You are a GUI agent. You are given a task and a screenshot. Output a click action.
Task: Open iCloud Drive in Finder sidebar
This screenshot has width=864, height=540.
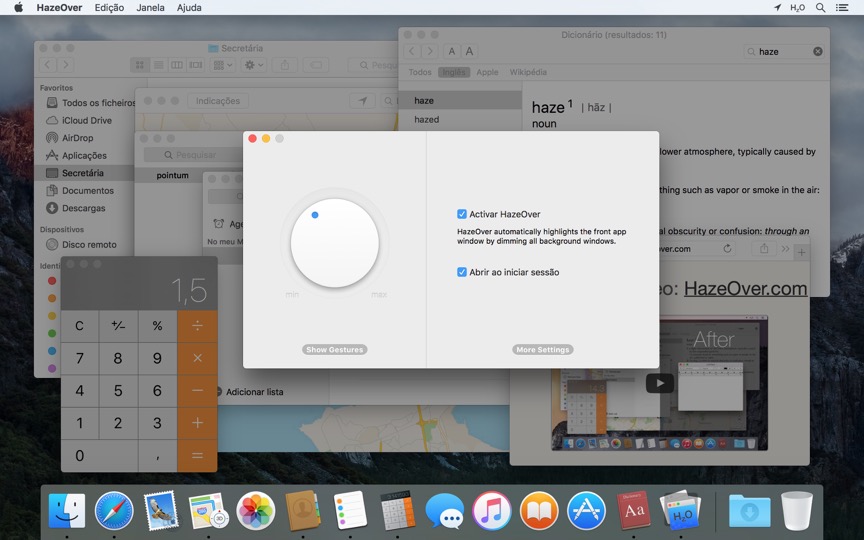87,120
